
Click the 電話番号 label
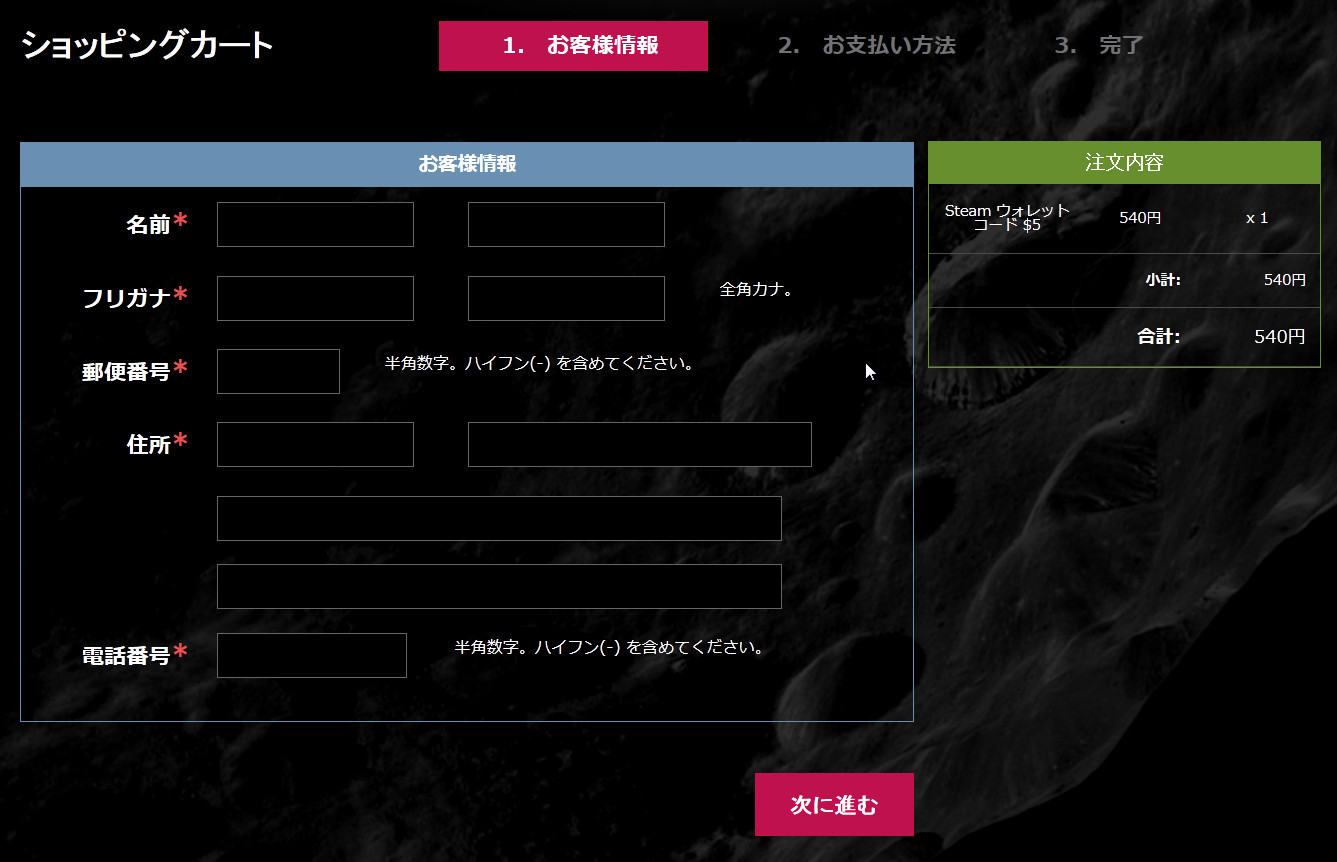click(x=126, y=656)
